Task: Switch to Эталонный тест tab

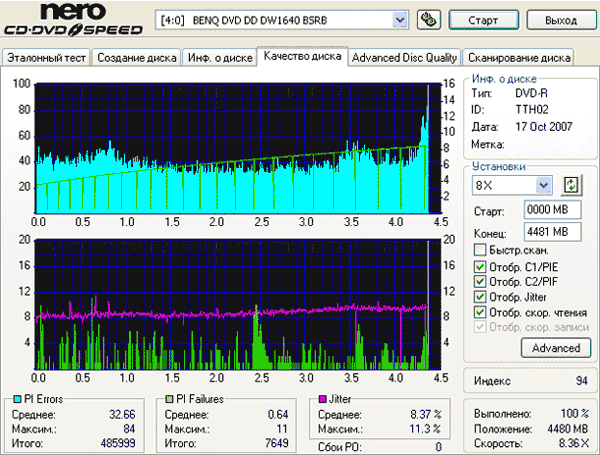Action: pyautogui.click(x=46, y=58)
